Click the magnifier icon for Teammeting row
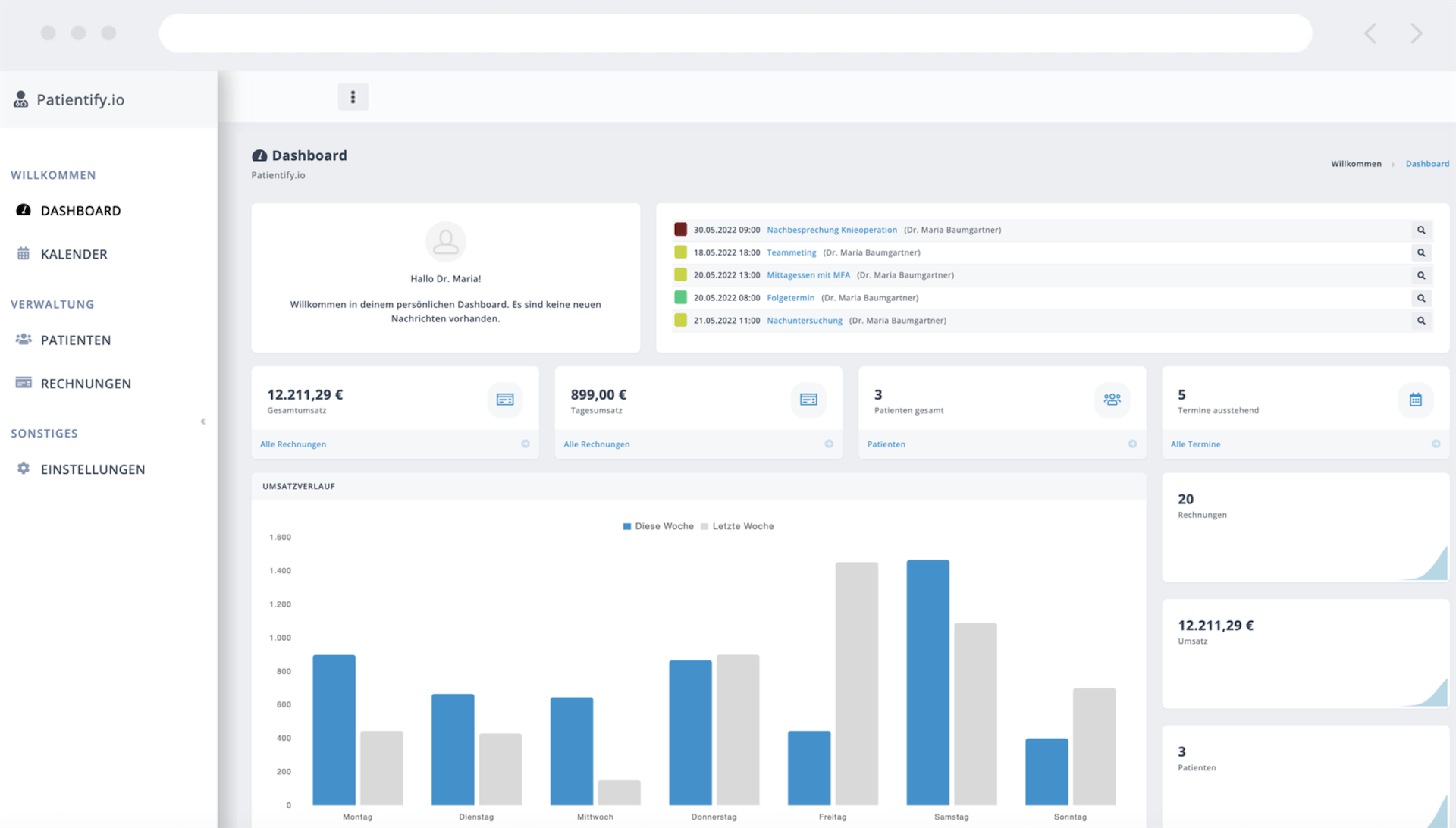The width and height of the screenshot is (1456, 828). point(1421,252)
